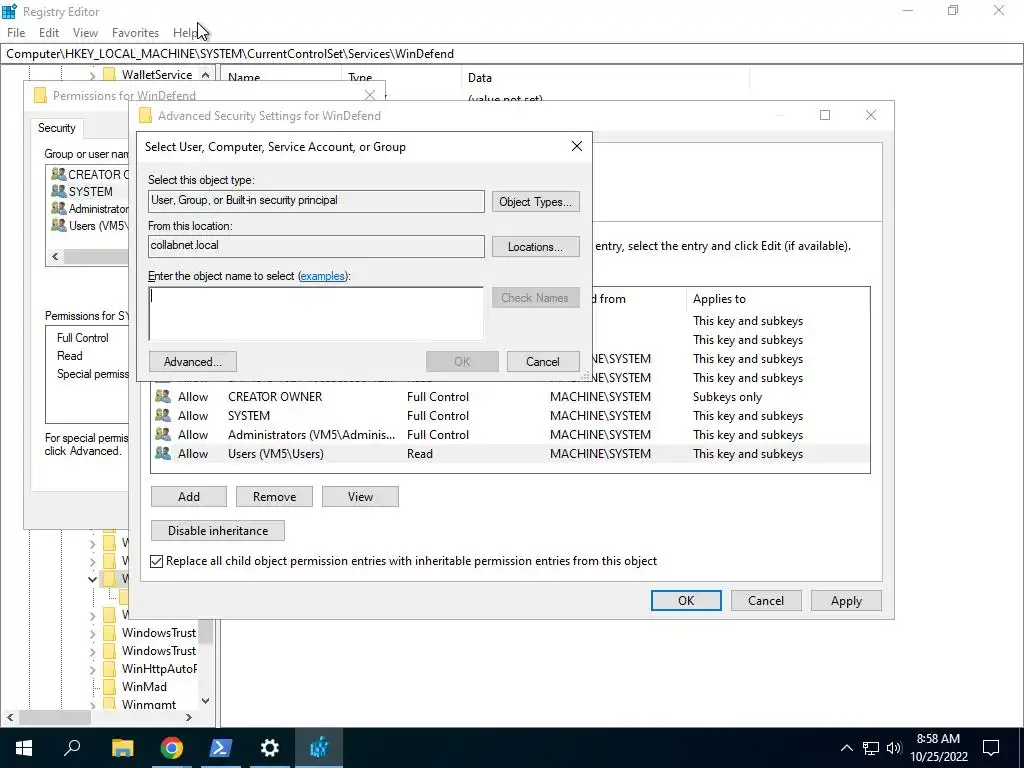This screenshot has width=1024, height=768.
Task: Click the collabnet.local location field
Action: 316,246
